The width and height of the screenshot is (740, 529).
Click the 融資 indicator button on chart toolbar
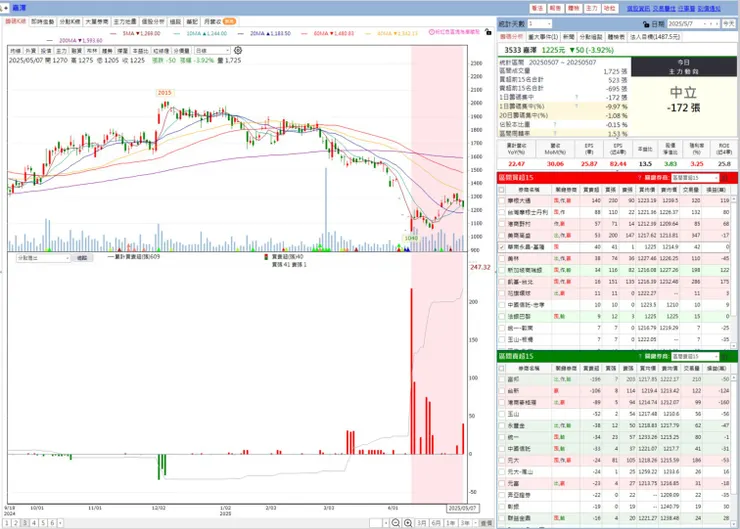coord(76,50)
